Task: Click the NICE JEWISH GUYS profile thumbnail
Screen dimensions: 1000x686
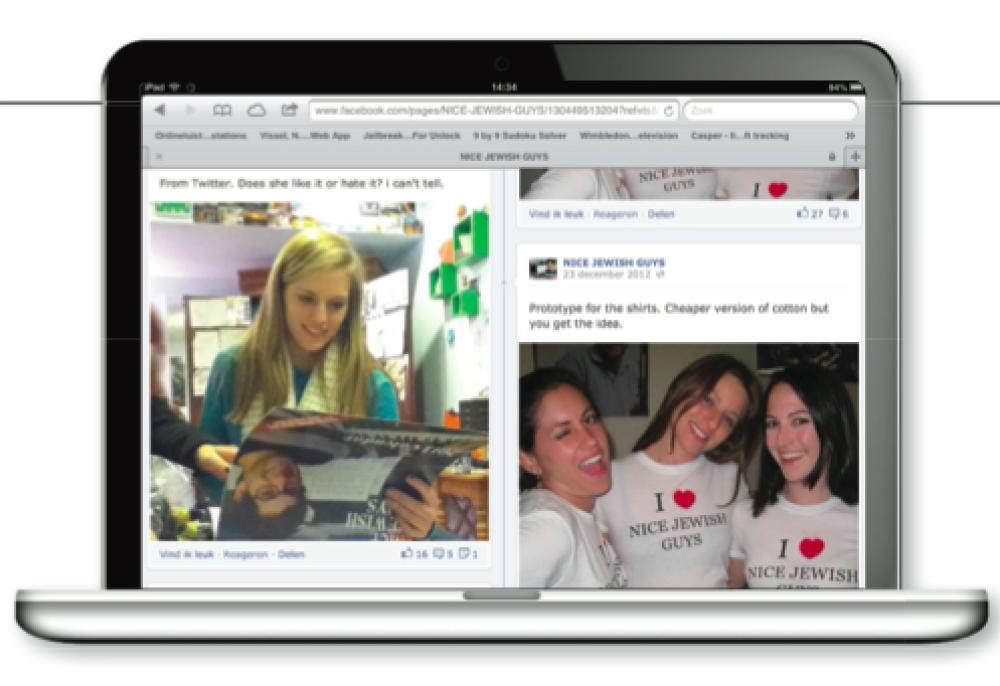Action: [x=543, y=268]
